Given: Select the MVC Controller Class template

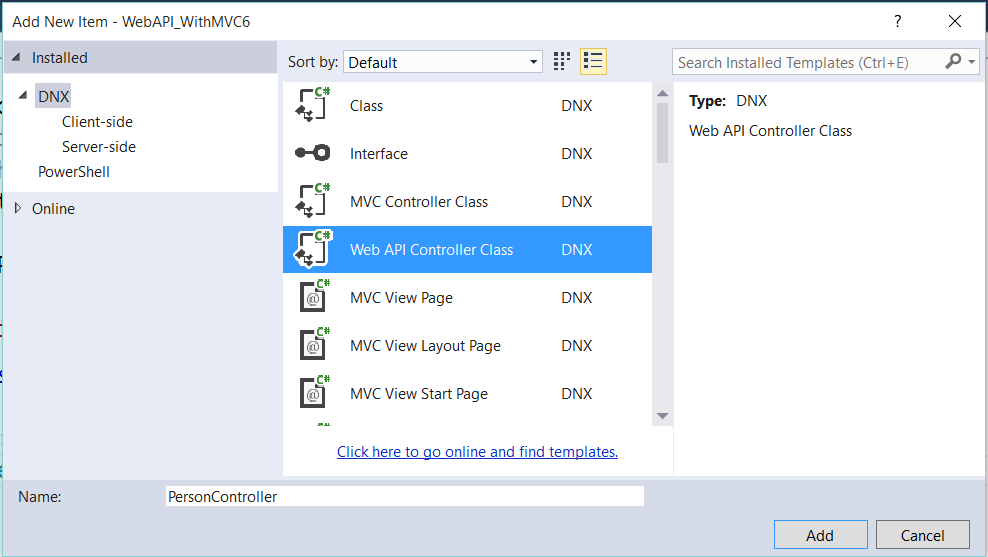Looking at the screenshot, I should (x=468, y=201).
